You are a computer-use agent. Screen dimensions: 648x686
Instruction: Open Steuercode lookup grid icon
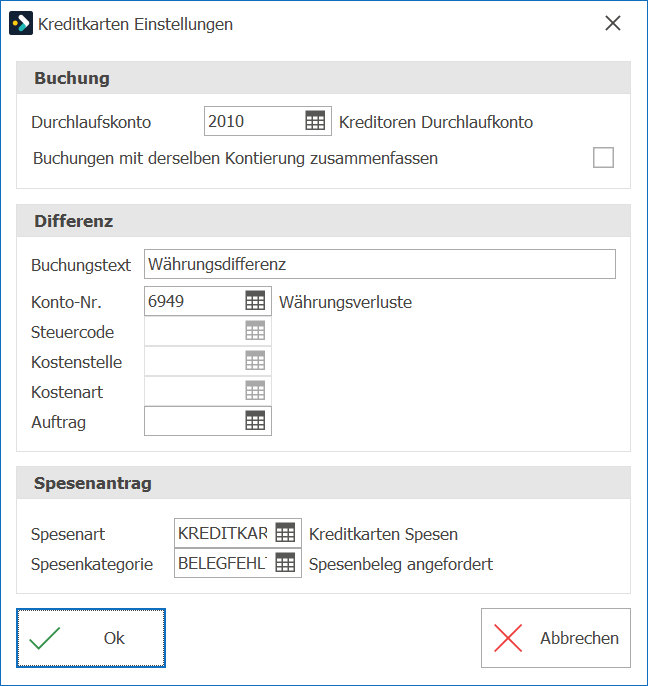click(x=255, y=331)
